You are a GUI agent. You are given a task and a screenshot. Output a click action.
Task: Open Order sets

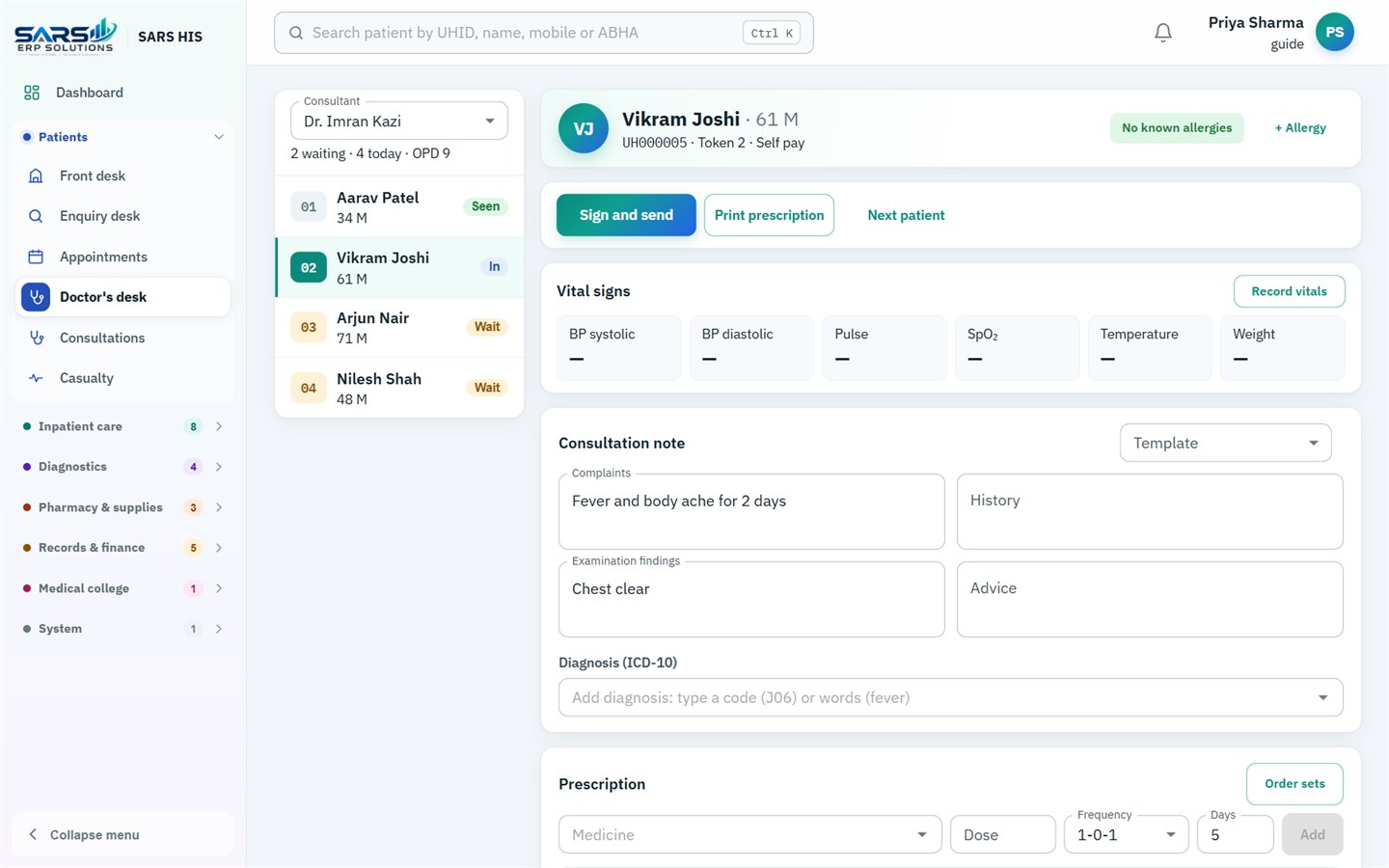click(x=1294, y=784)
